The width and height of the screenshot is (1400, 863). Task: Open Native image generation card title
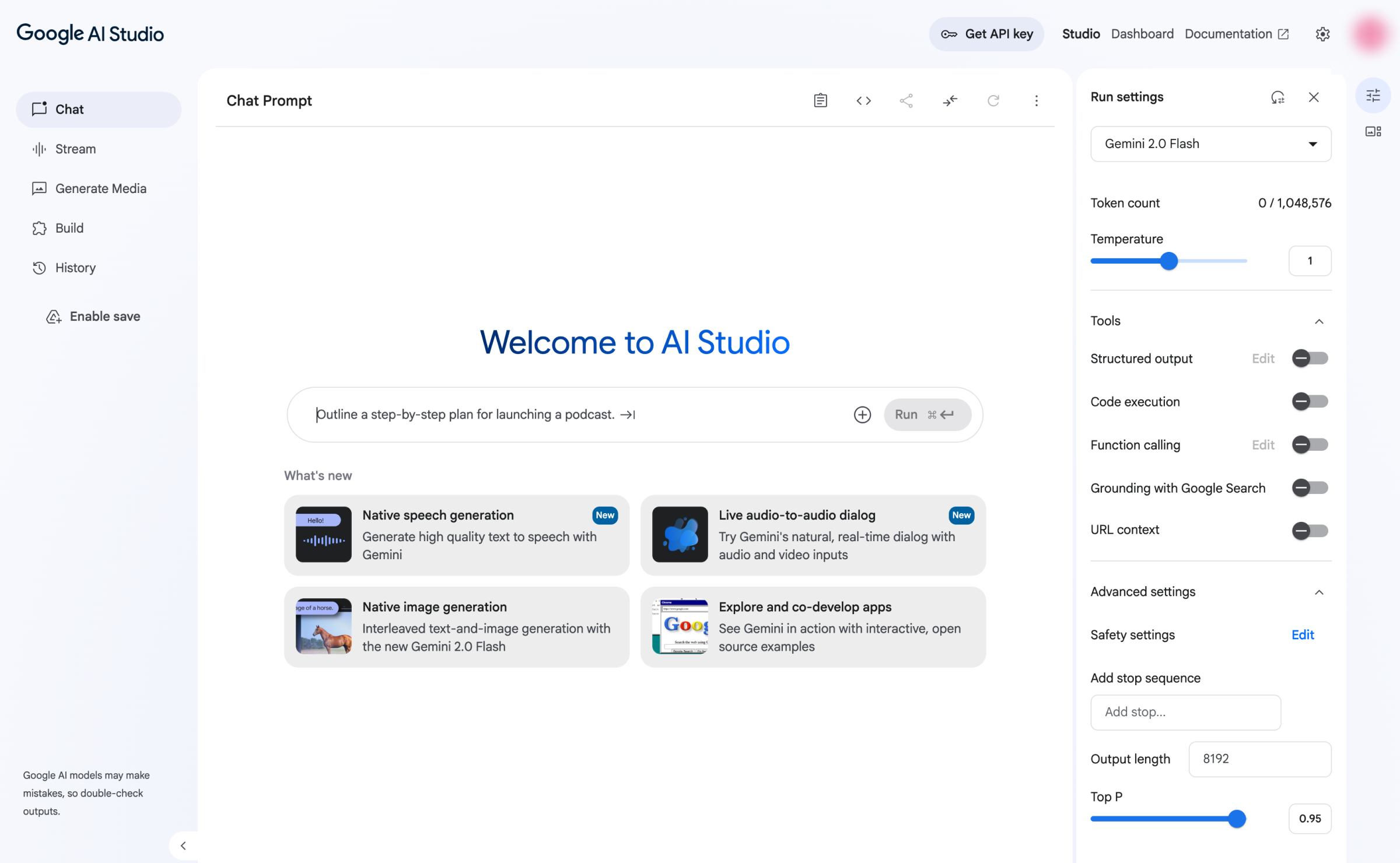(434, 606)
